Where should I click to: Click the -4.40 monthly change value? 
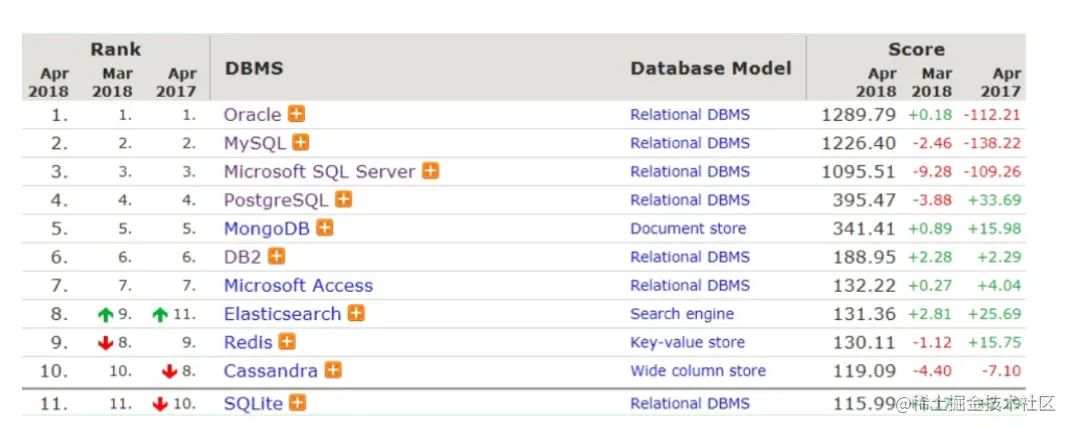tap(932, 372)
